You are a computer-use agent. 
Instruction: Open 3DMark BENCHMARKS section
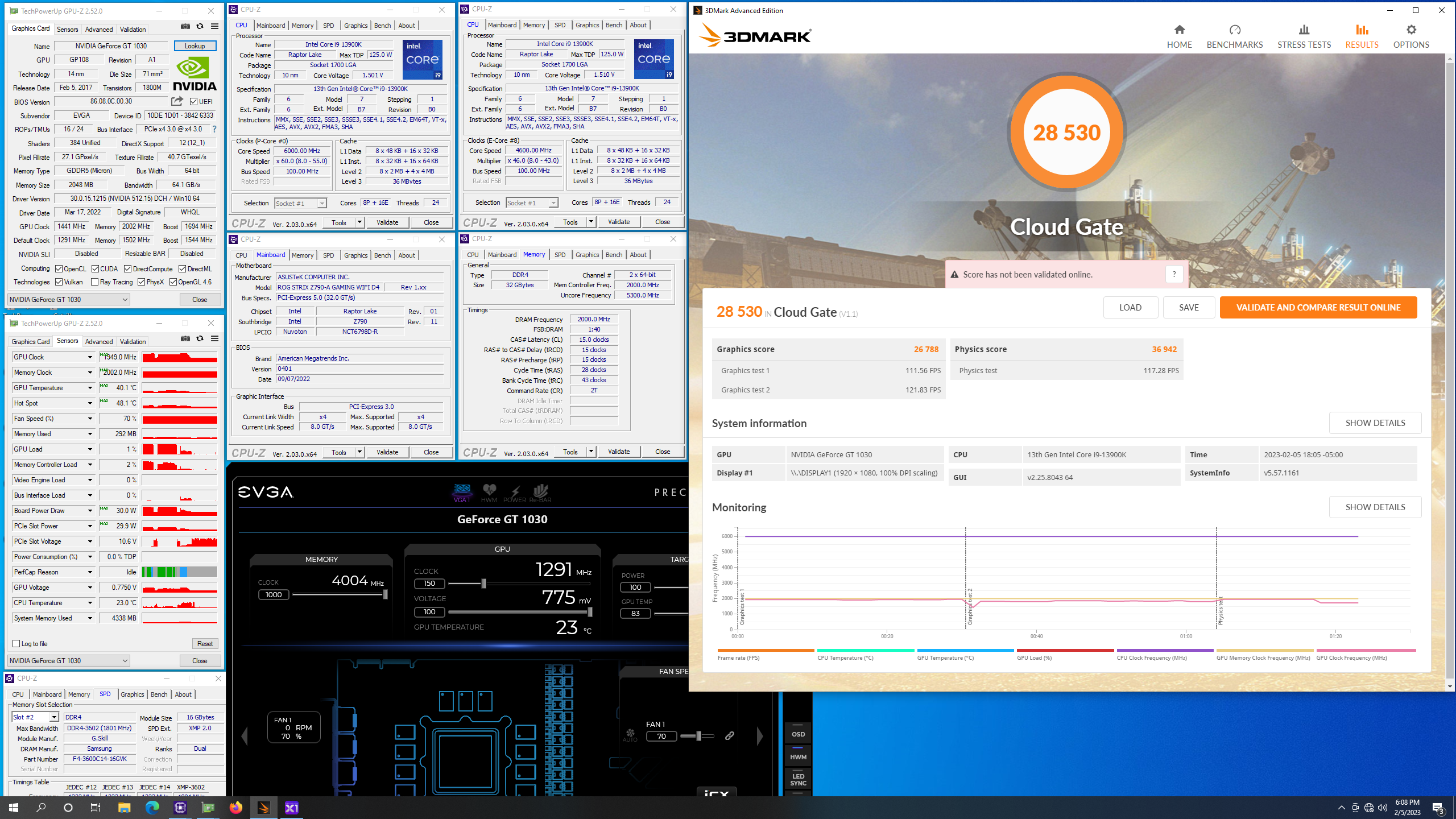pos(1235,36)
